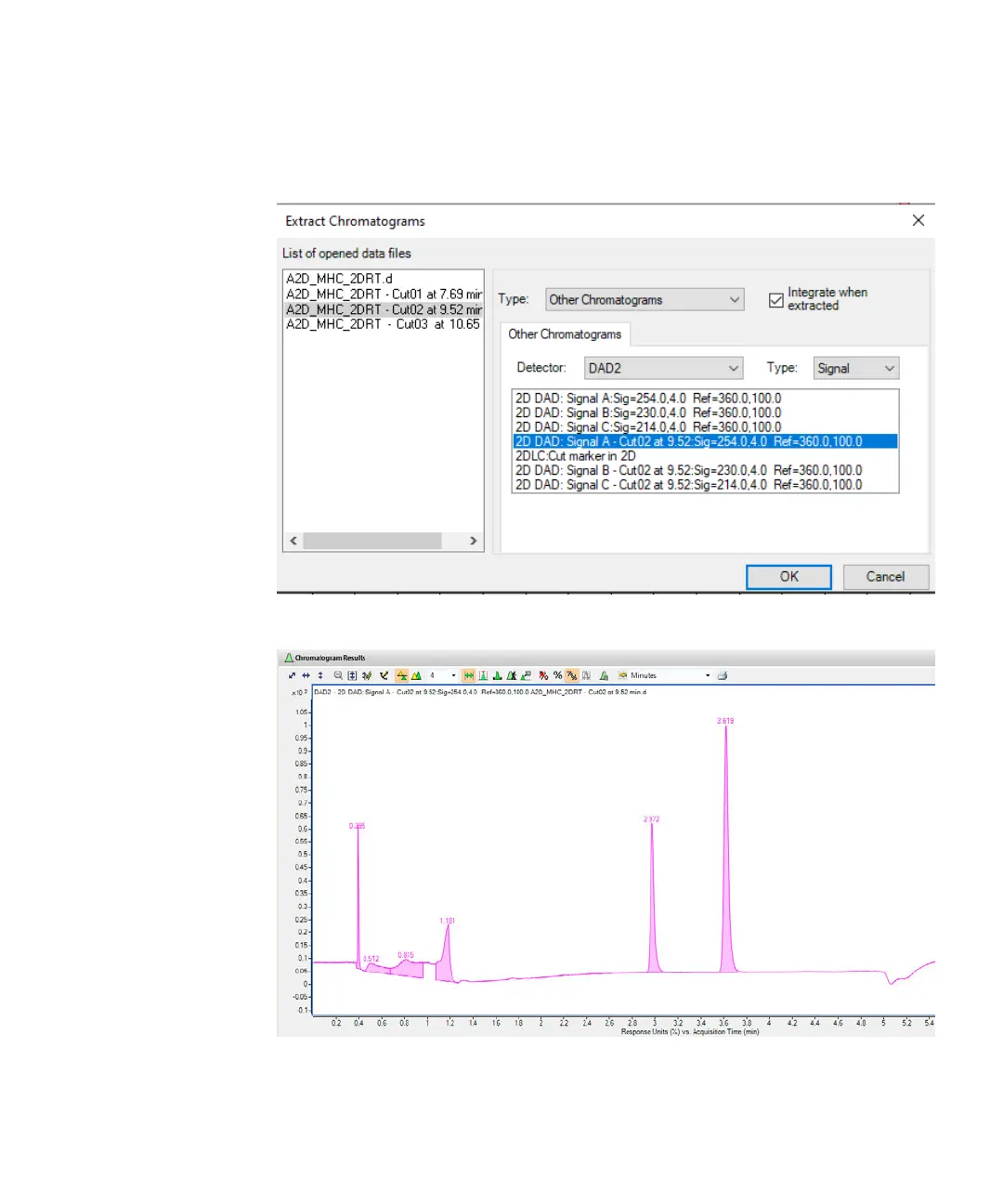Image resolution: width=1003 pixels, height=1204 pixels.
Task: Click the highlighted overlay mode icon
Action: pos(402,675)
